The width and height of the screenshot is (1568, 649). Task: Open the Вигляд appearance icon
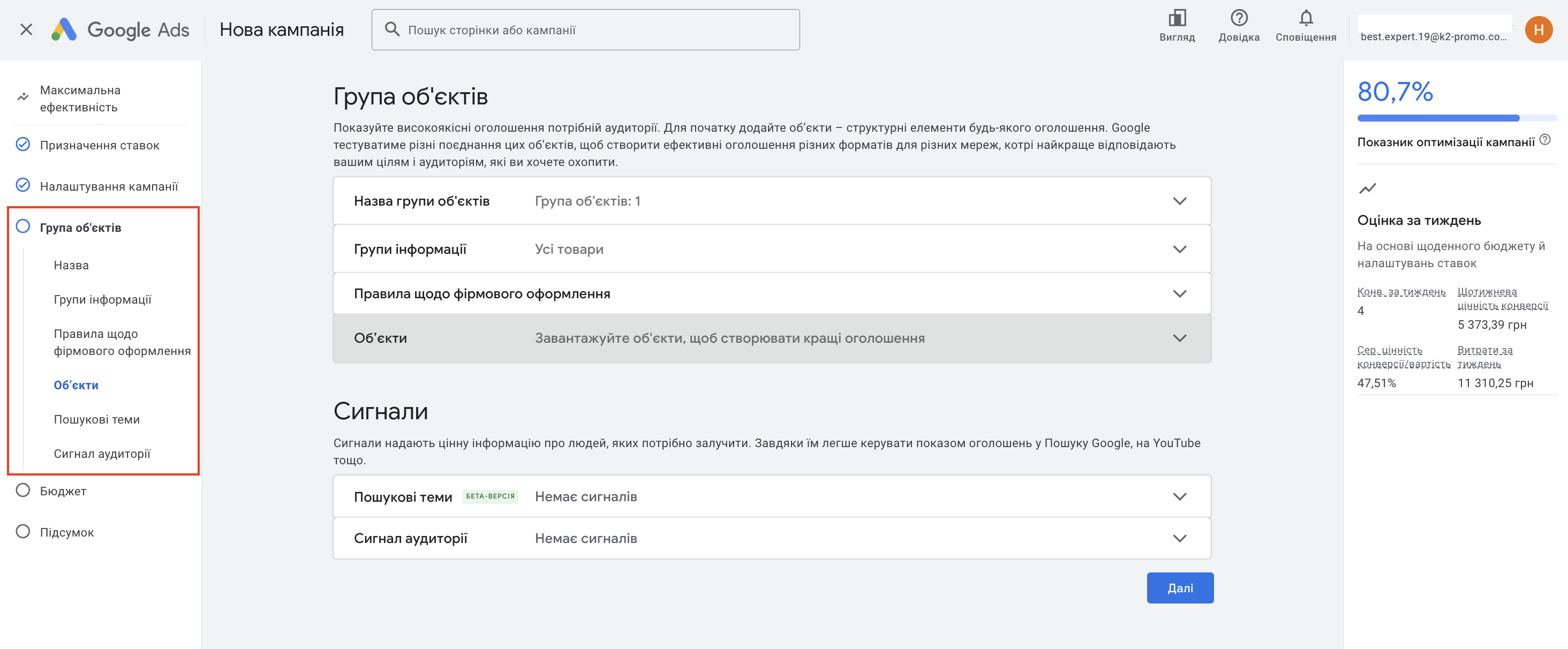click(1177, 18)
